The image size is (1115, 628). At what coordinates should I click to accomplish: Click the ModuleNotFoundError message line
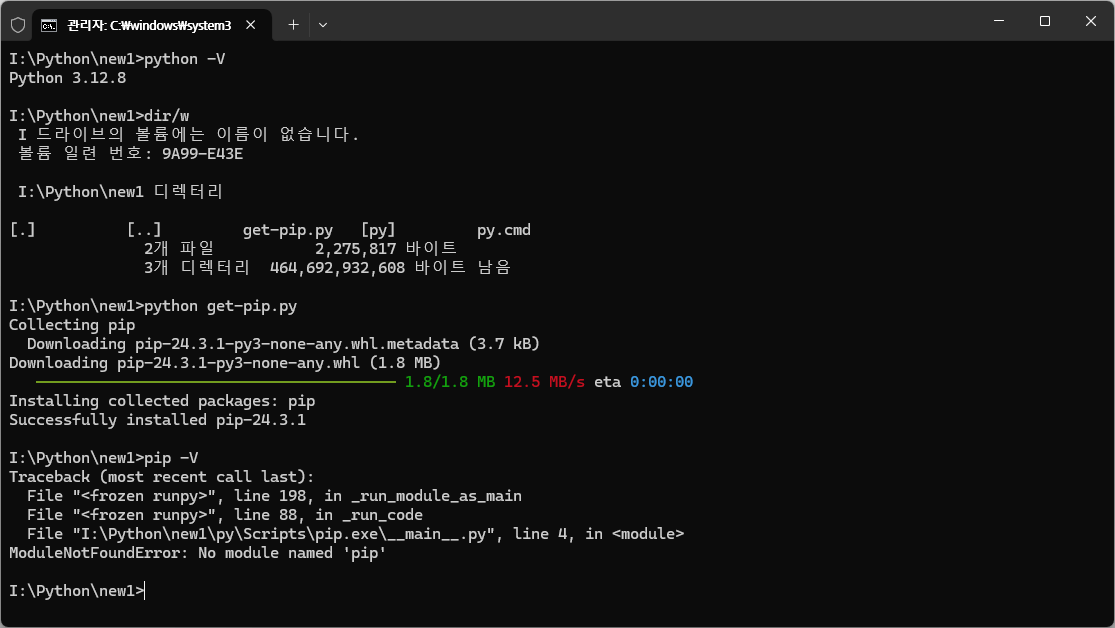[x=198, y=553]
